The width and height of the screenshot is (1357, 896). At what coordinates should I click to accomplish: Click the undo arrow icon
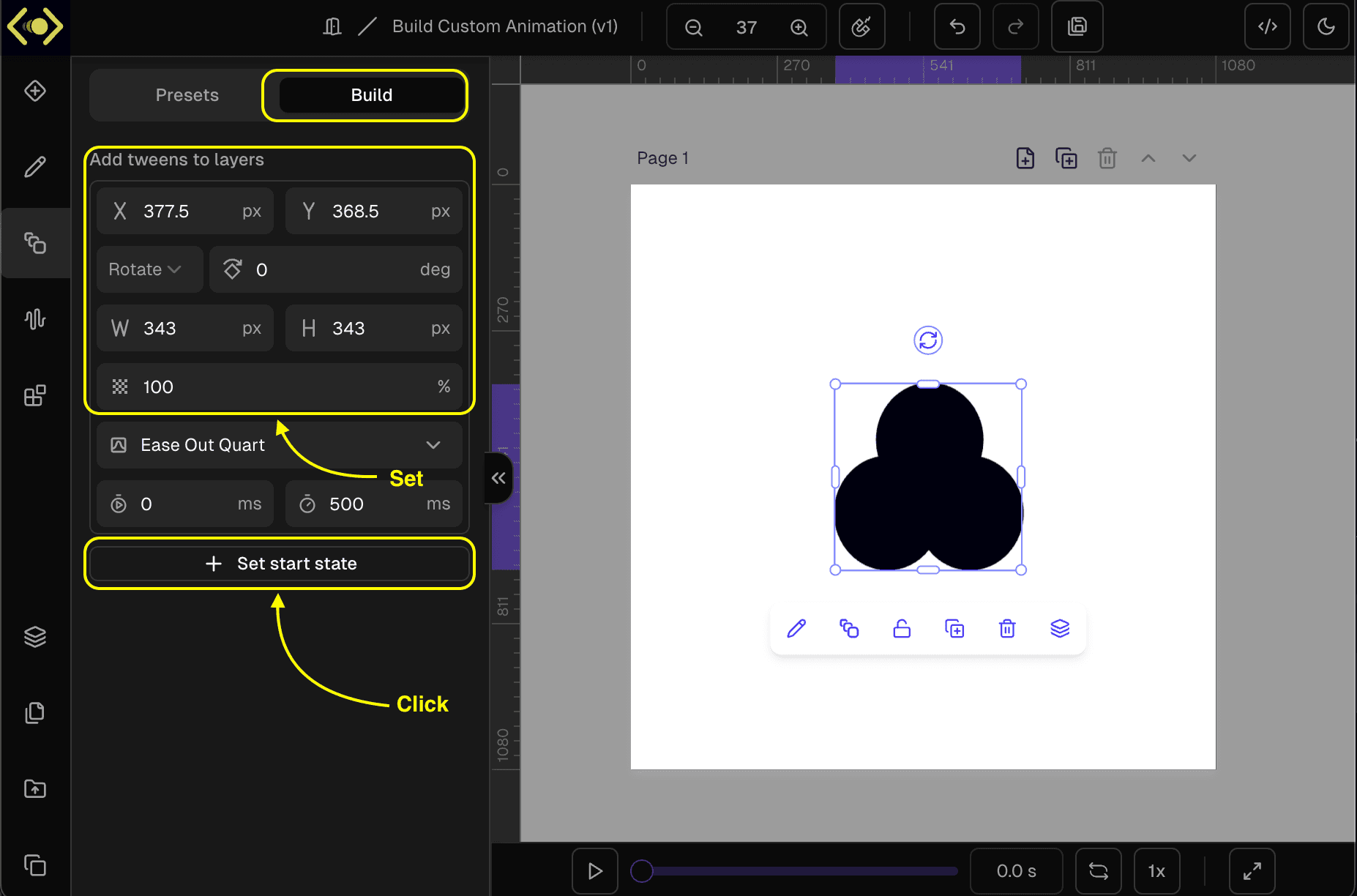(957, 27)
